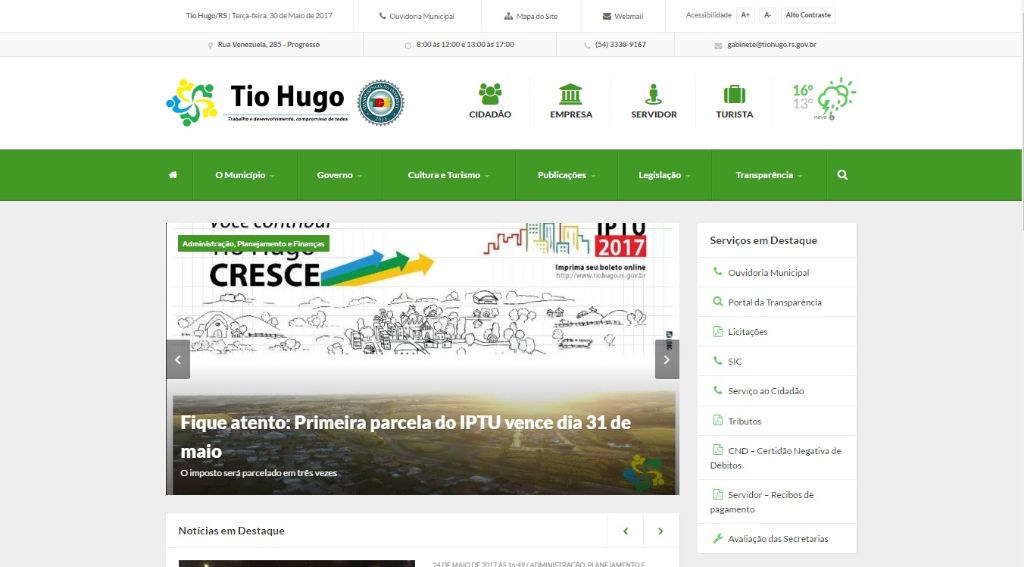Image resolution: width=1024 pixels, height=567 pixels.
Task: Toggle Alto Contraste accessibility mode
Action: (x=807, y=16)
